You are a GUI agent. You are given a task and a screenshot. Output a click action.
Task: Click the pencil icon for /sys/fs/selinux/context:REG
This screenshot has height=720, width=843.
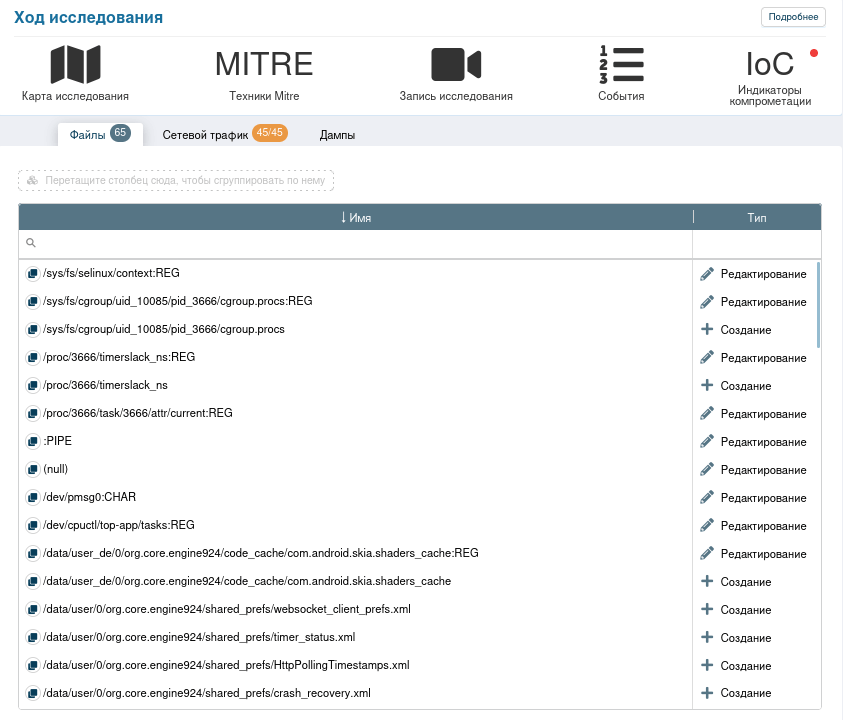(707, 273)
